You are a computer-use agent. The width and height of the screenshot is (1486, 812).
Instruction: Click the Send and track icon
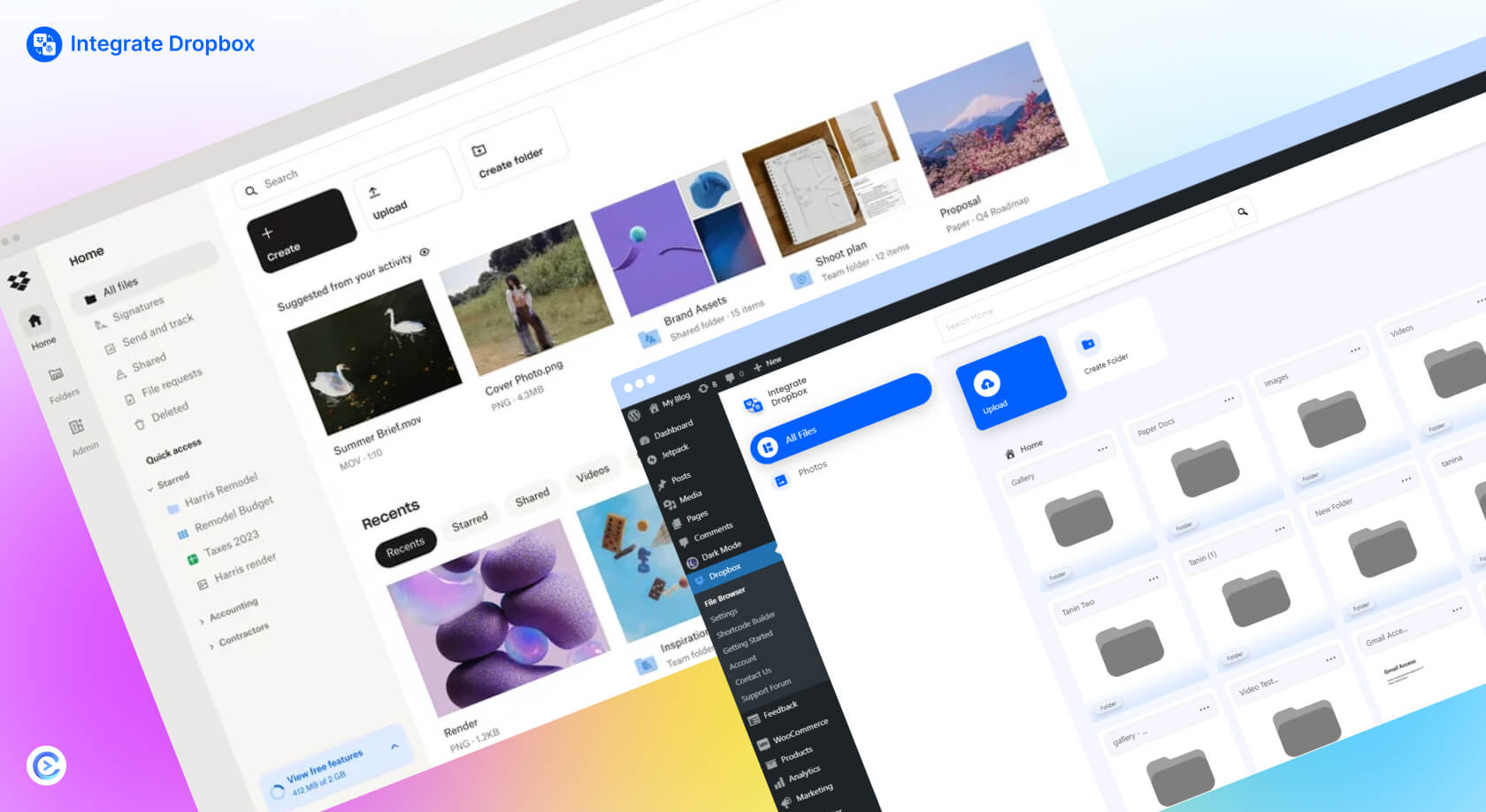[110, 349]
